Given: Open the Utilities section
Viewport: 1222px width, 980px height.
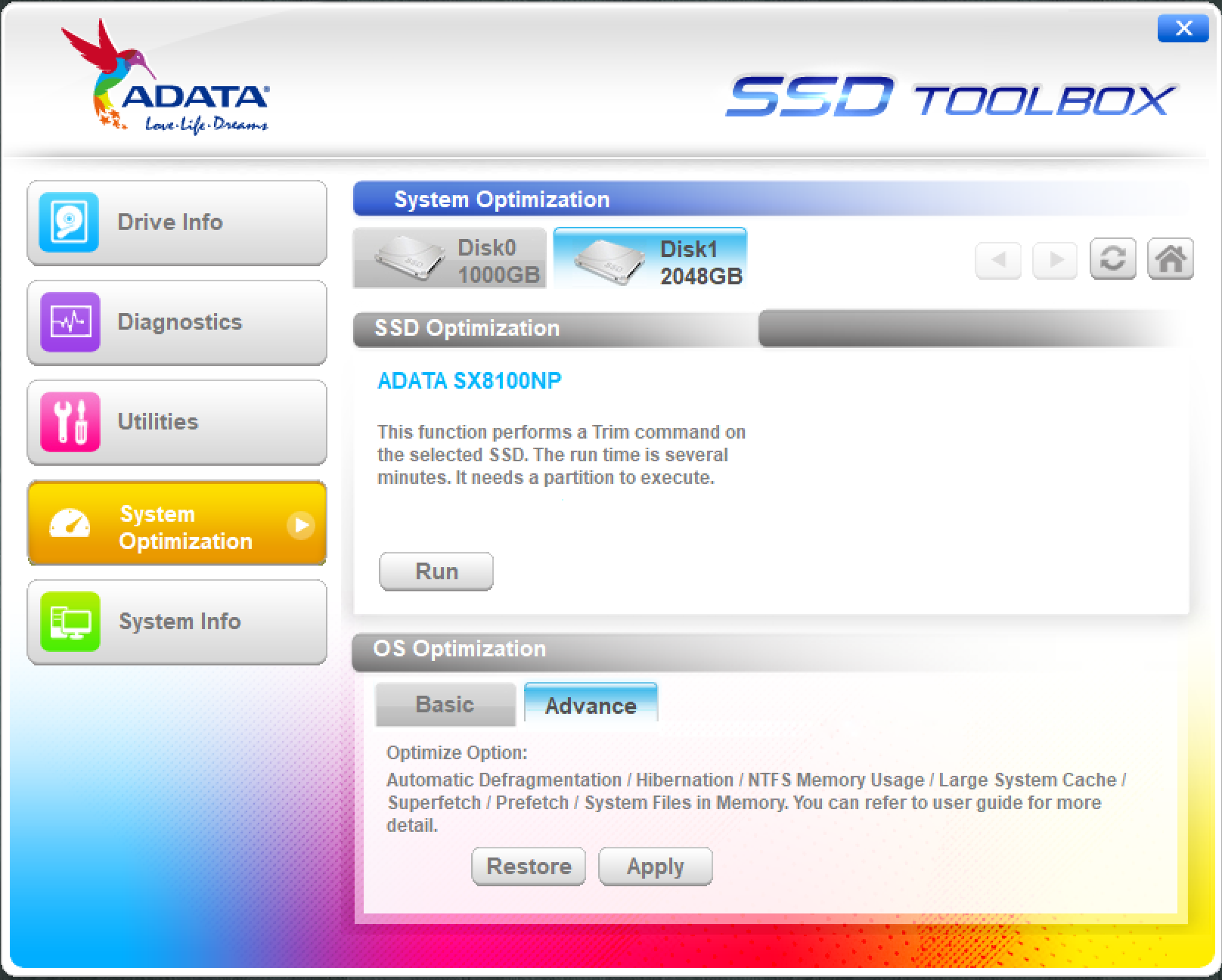Looking at the screenshot, I should (177, 422).
